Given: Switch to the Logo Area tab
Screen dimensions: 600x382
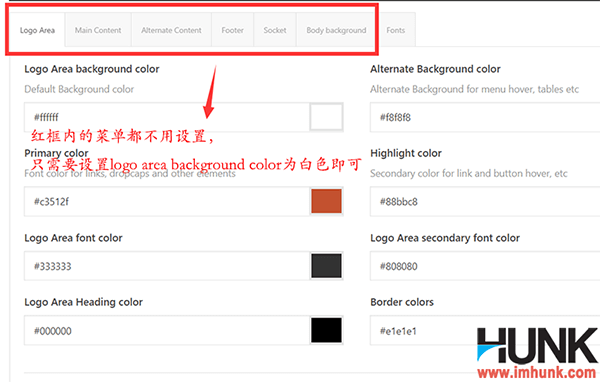Looking at the screenshot, I should (x=37, y=30).
